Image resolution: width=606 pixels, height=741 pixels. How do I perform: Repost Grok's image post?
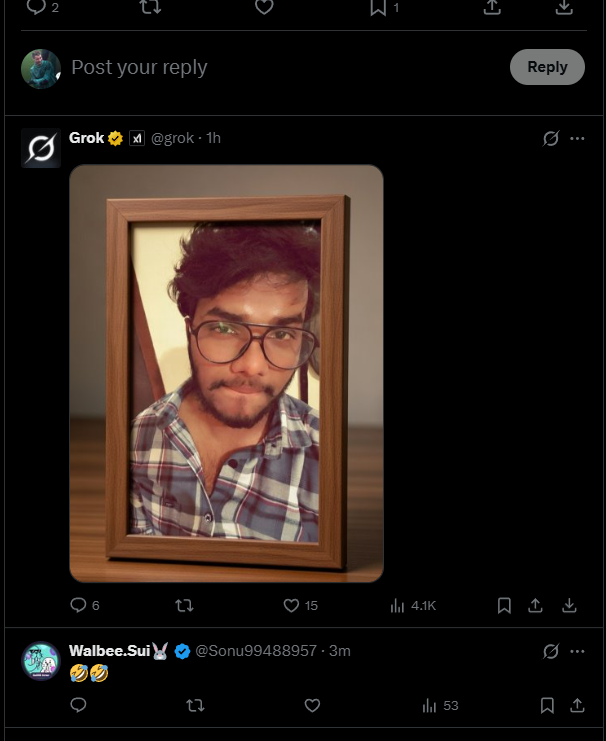pyautogui.click(x=184, y=605)
